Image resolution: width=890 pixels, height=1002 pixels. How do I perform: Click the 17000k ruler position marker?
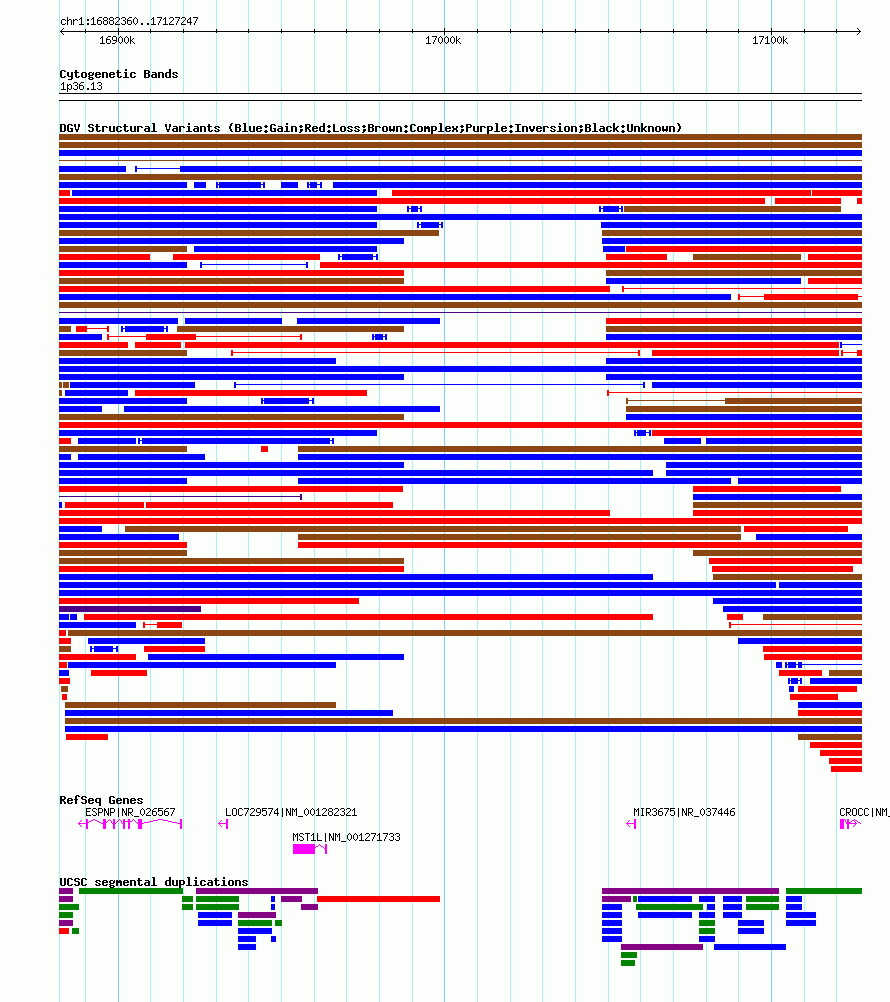click(443, 40)
